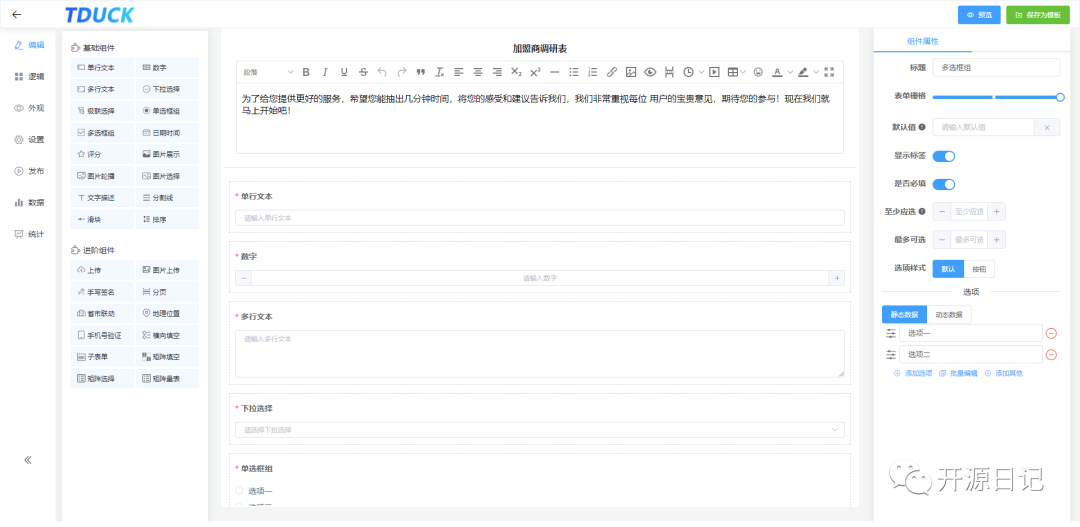
Task: Insert bulleted list
Action: 574,72
